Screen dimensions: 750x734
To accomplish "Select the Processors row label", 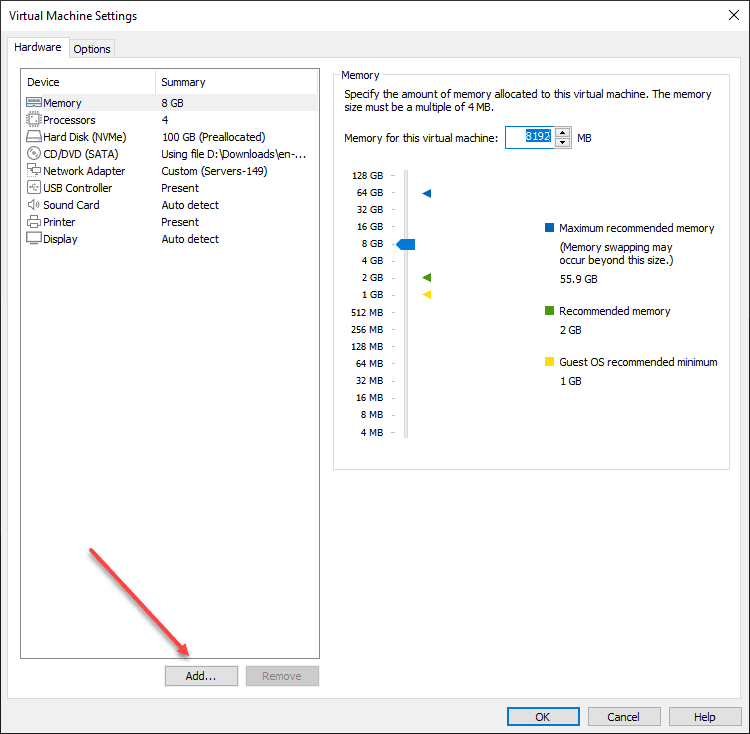I will [x=69, y=120].
